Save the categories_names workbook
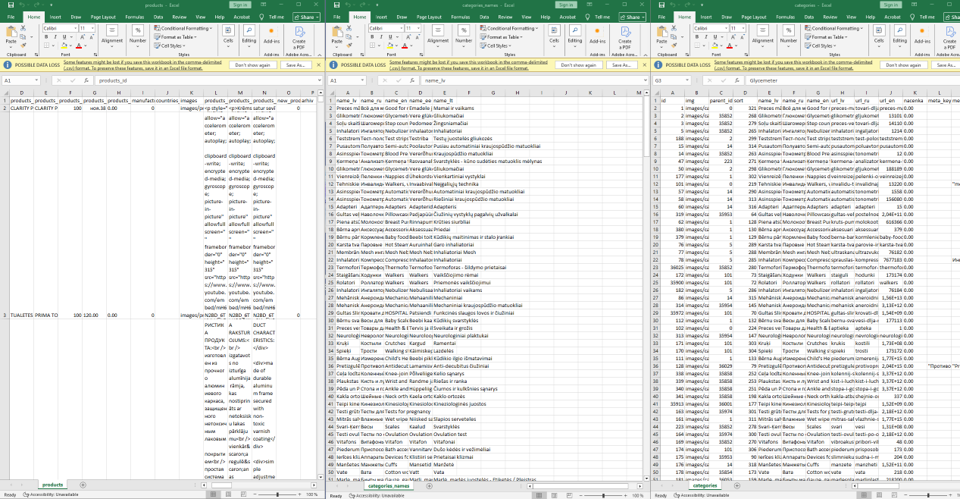The height and width of the screenshot is (499, 960). click(x=336, y=5)
